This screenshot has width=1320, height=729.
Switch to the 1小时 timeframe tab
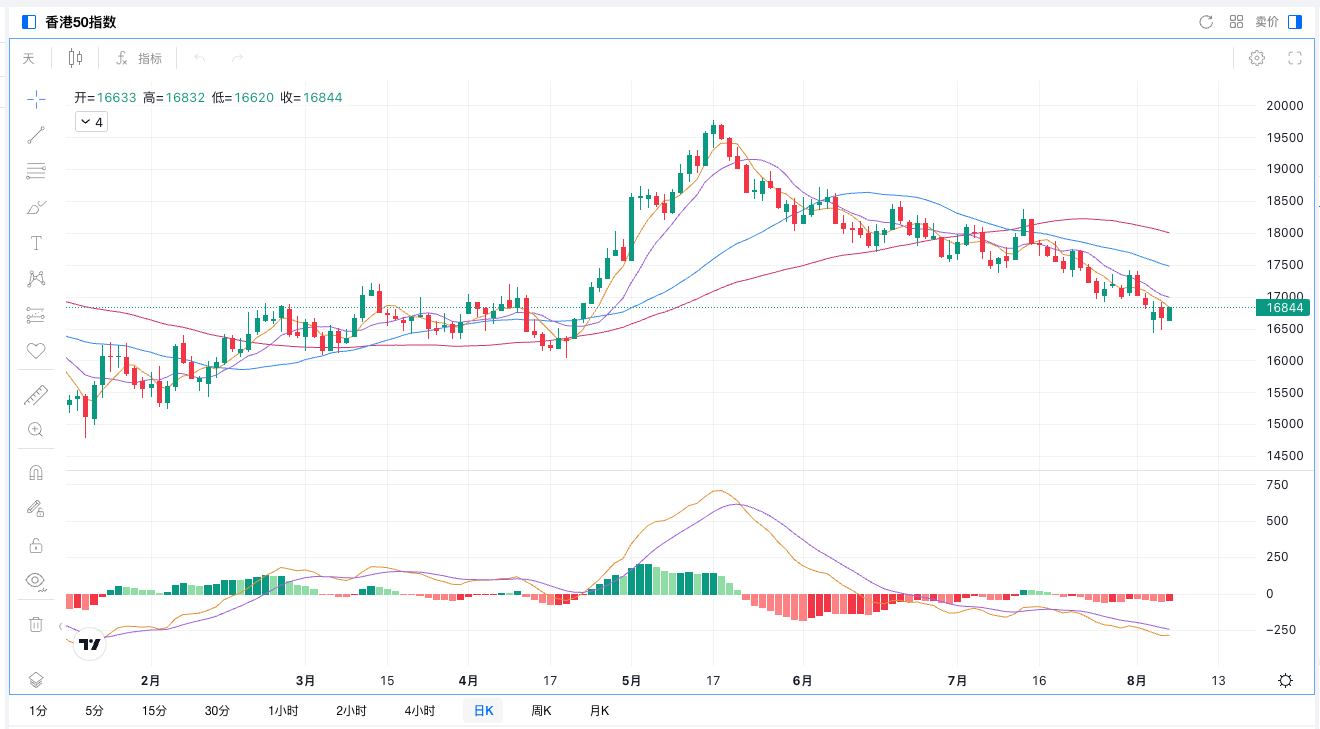[283, 711]
